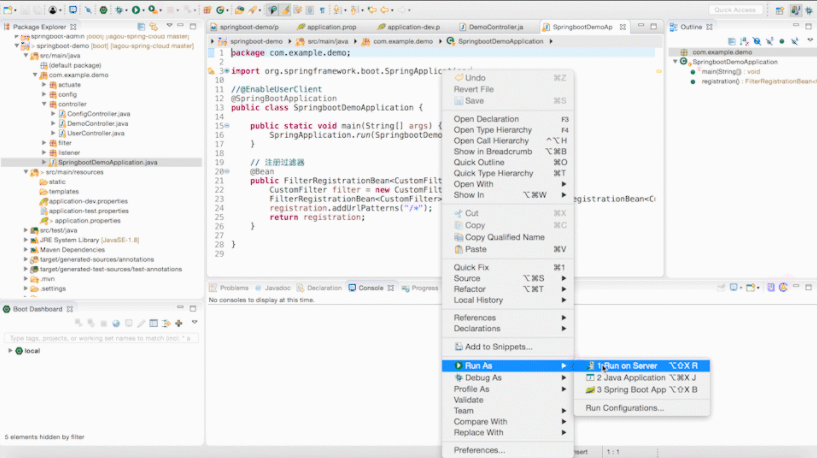Click the Run with external tools icon
This screenshot has height=458, width=817.
(x=152, y=10)
